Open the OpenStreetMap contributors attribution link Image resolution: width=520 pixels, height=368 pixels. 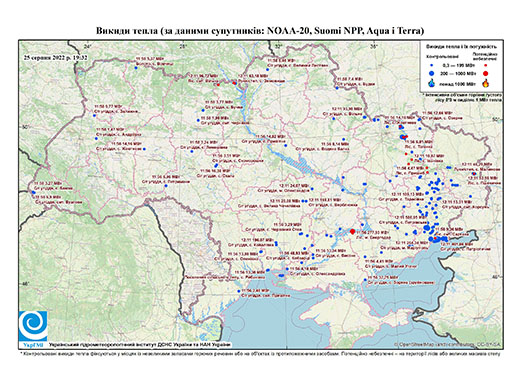click(x=448, y=344)
